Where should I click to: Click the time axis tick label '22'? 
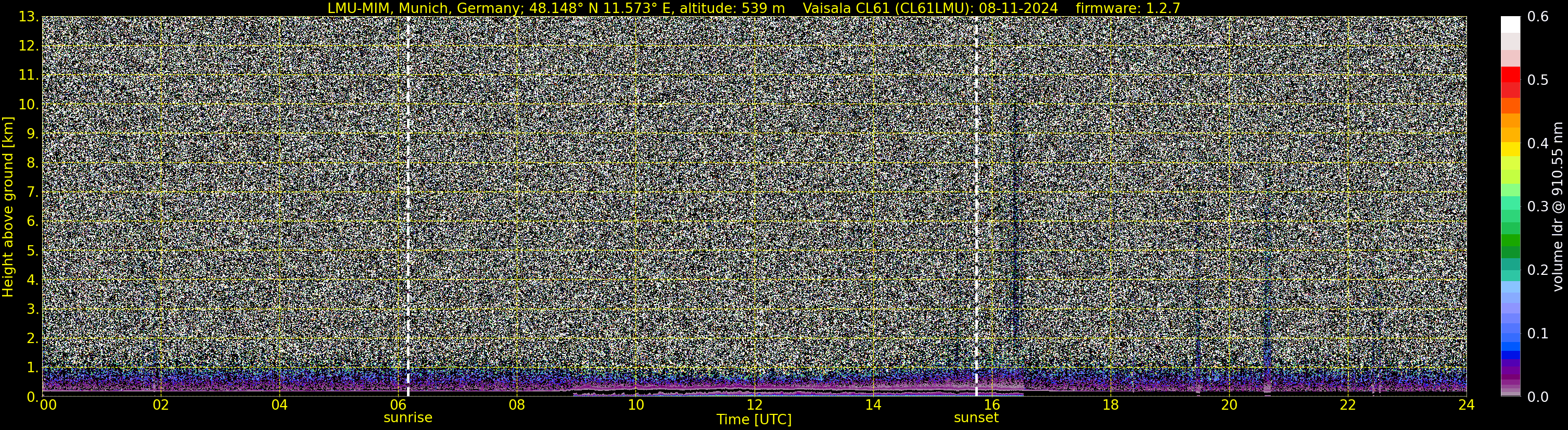tap(1348, 405)
